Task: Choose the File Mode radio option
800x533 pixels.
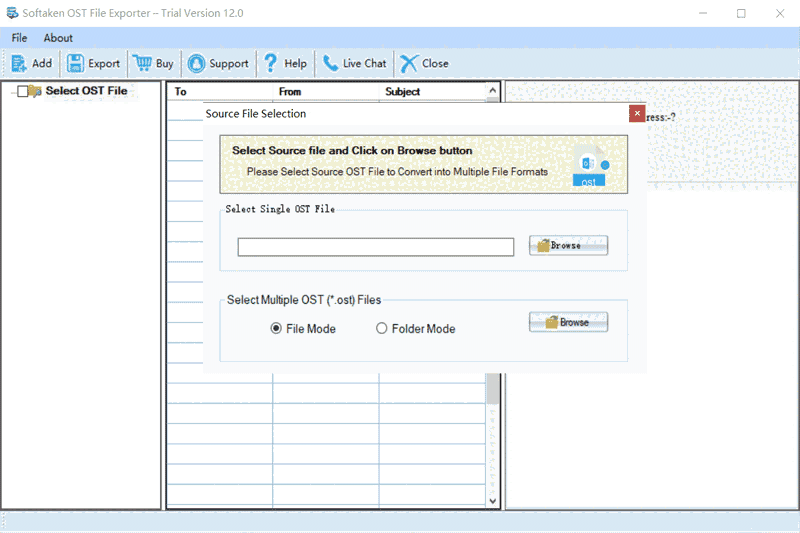Action: [276, 328]
